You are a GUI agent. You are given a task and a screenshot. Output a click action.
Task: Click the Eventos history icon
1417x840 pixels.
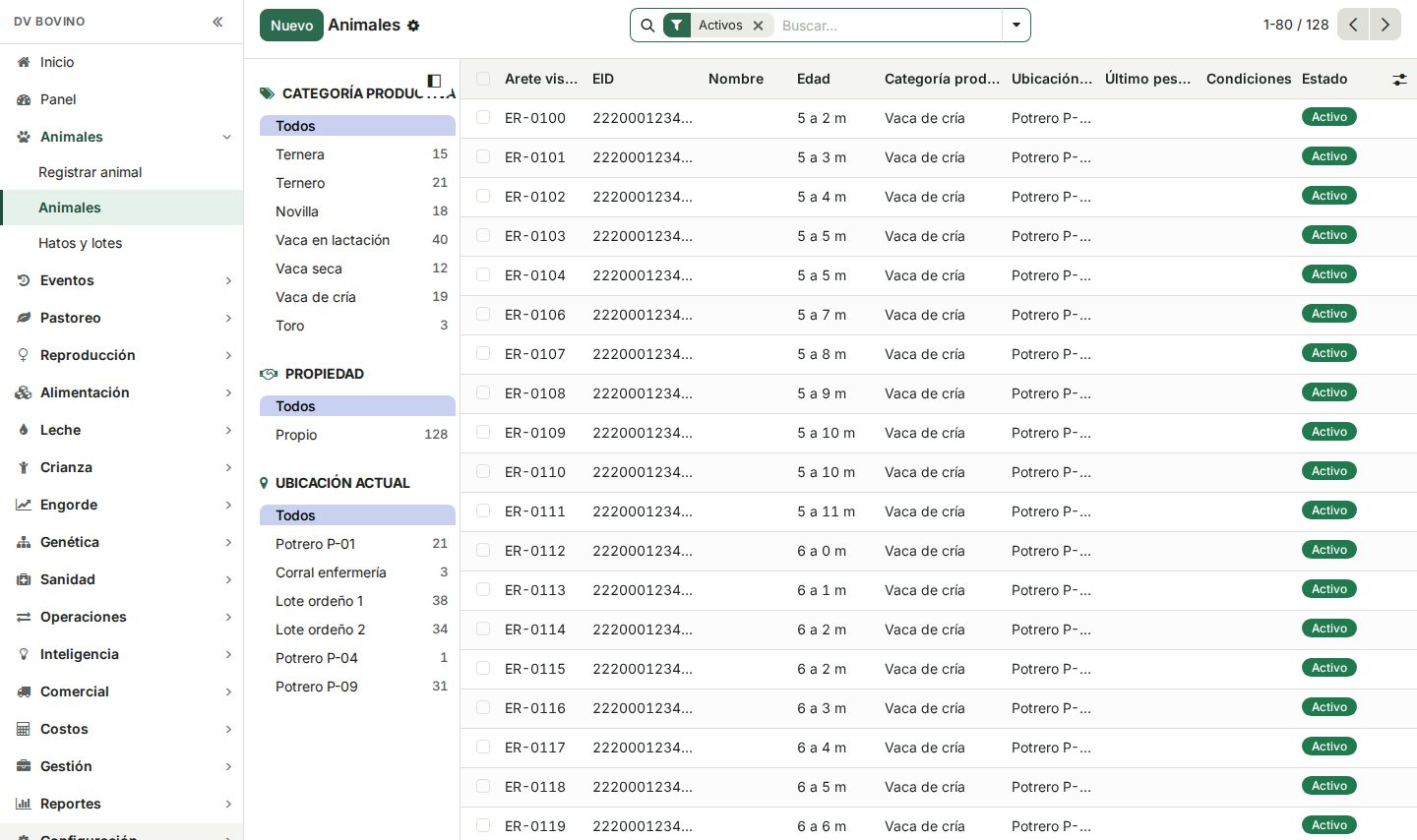pos(24,280)
